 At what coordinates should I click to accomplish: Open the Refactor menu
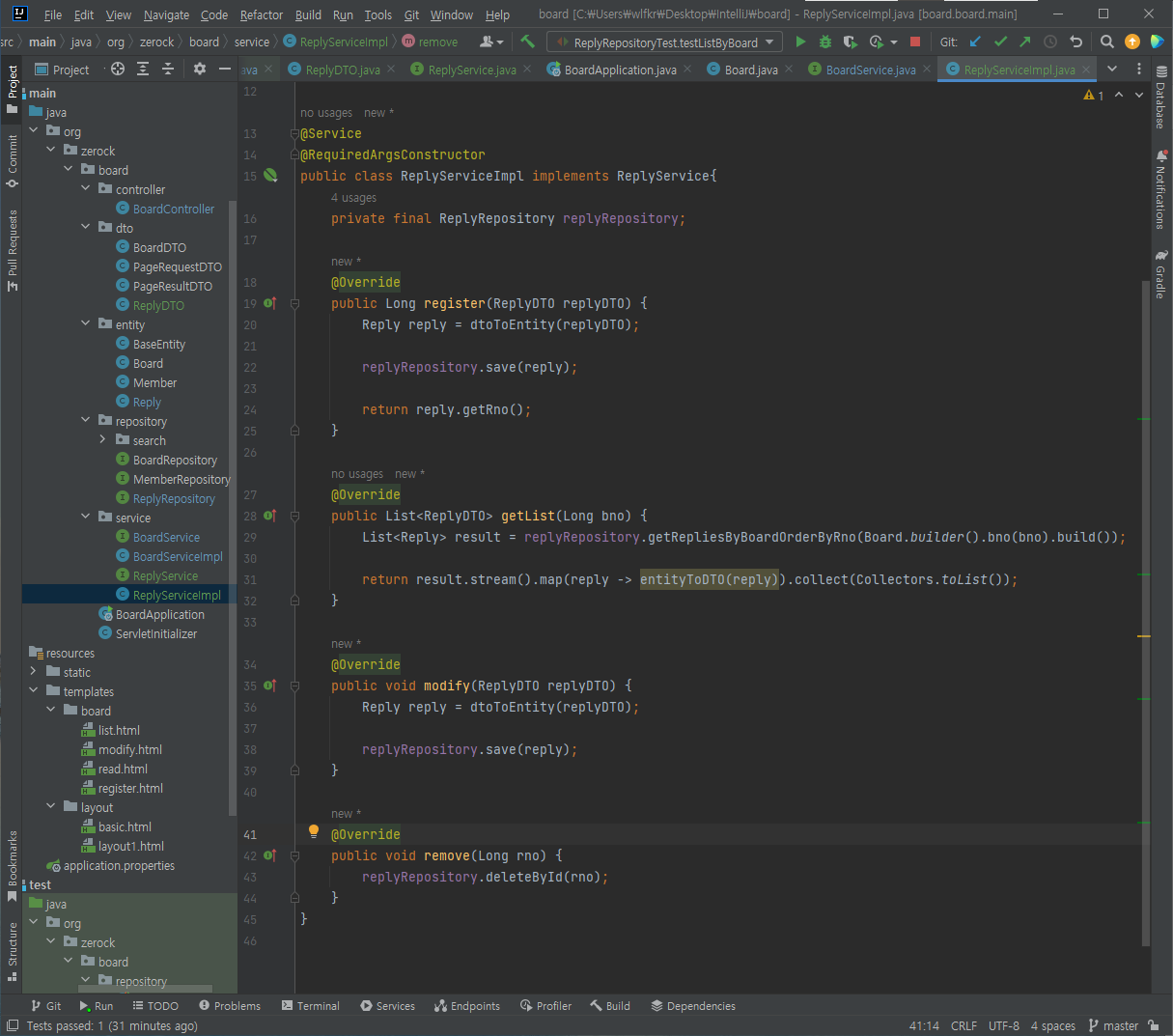point(262,14)
